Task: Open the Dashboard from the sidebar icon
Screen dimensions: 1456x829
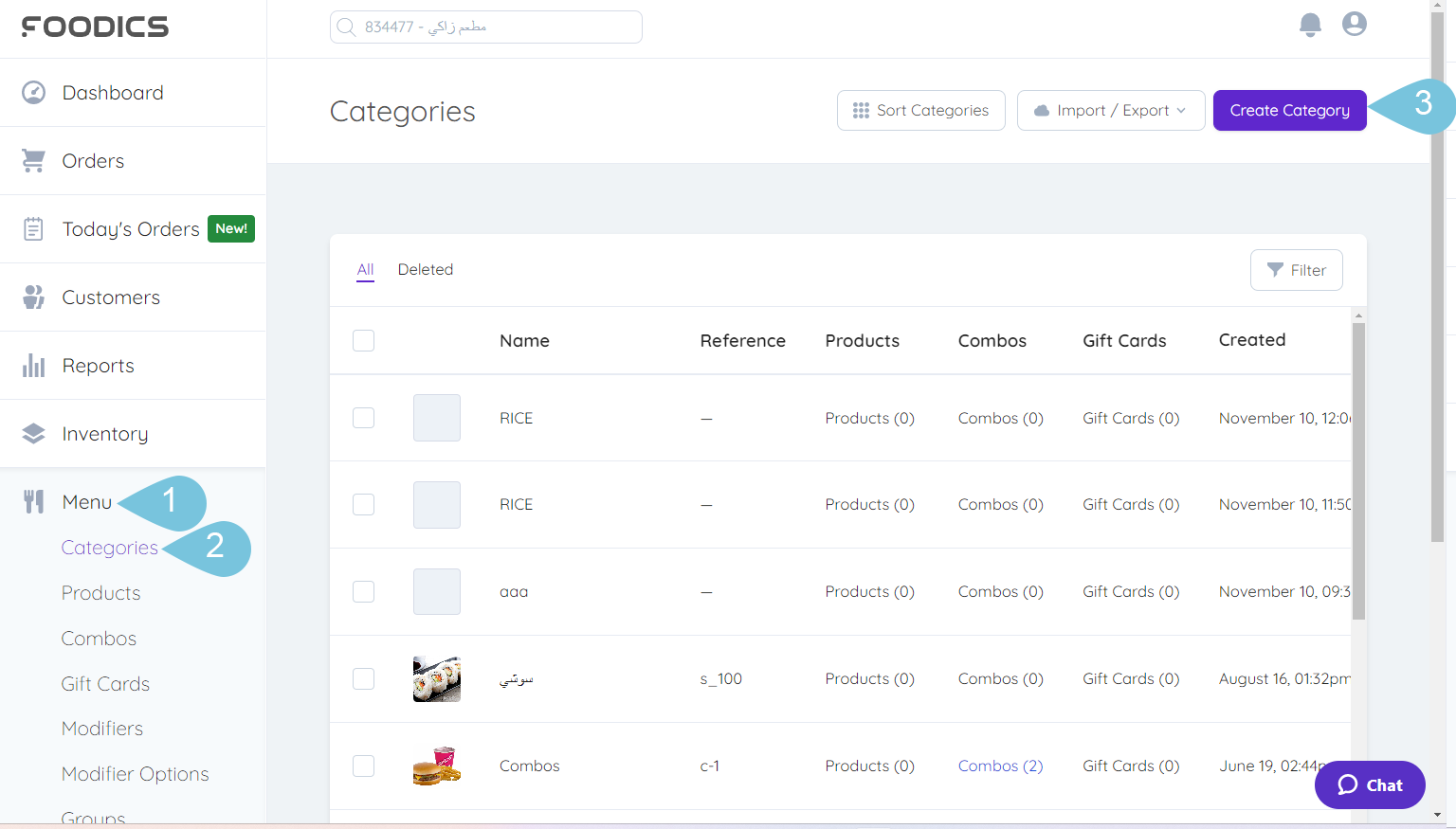Action: click(x=34, y=92)
